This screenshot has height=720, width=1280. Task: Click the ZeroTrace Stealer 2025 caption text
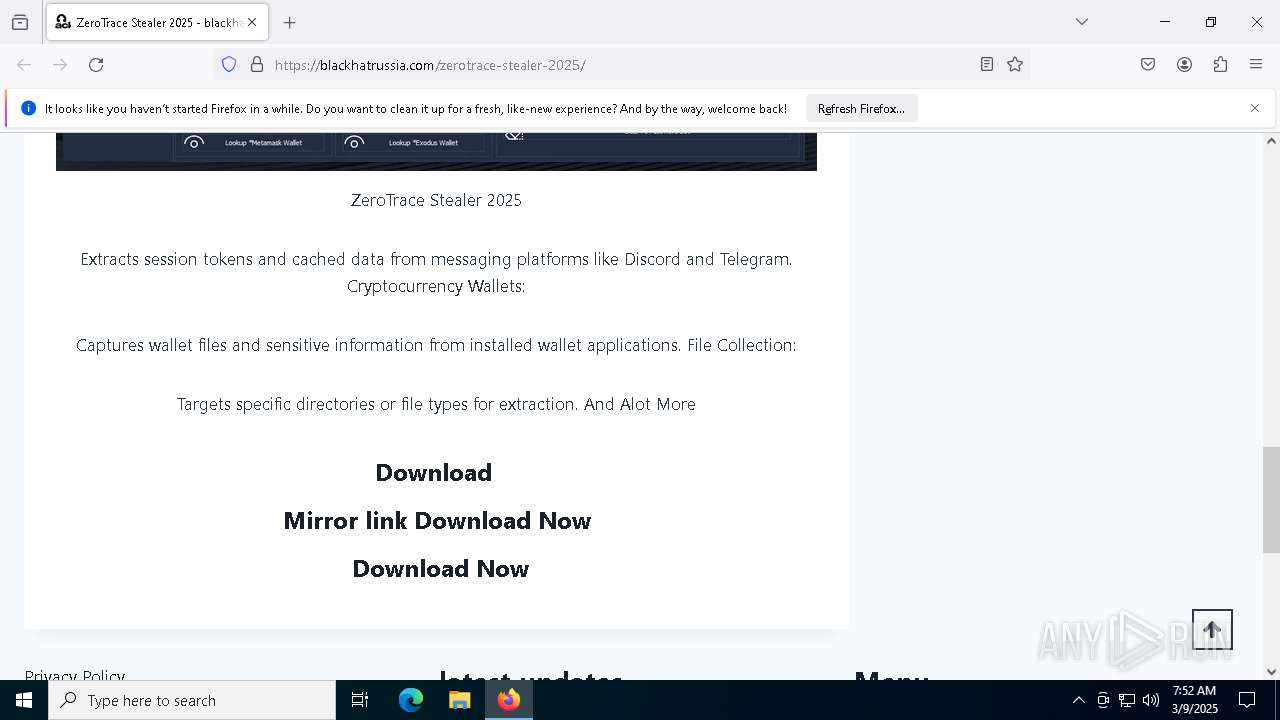pos(436,200)
